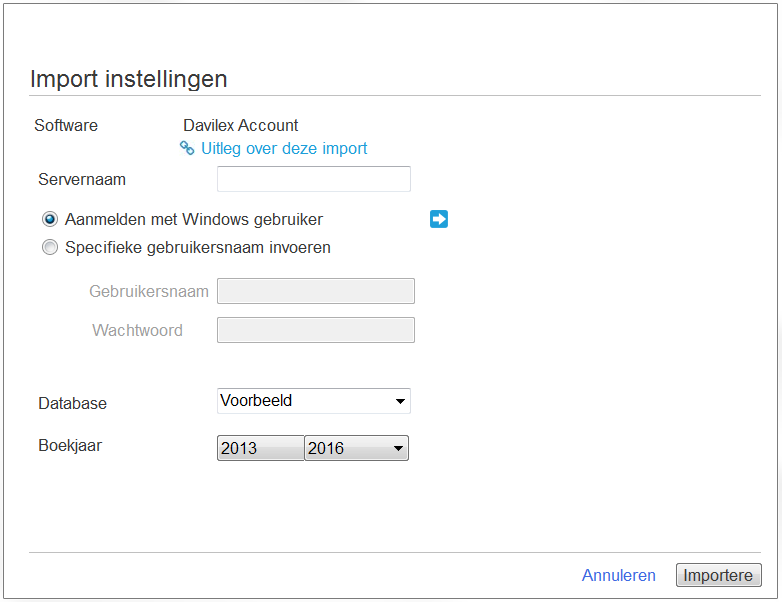
Task: Click the Davilex Account software name
Action: (x=240, y=125)
